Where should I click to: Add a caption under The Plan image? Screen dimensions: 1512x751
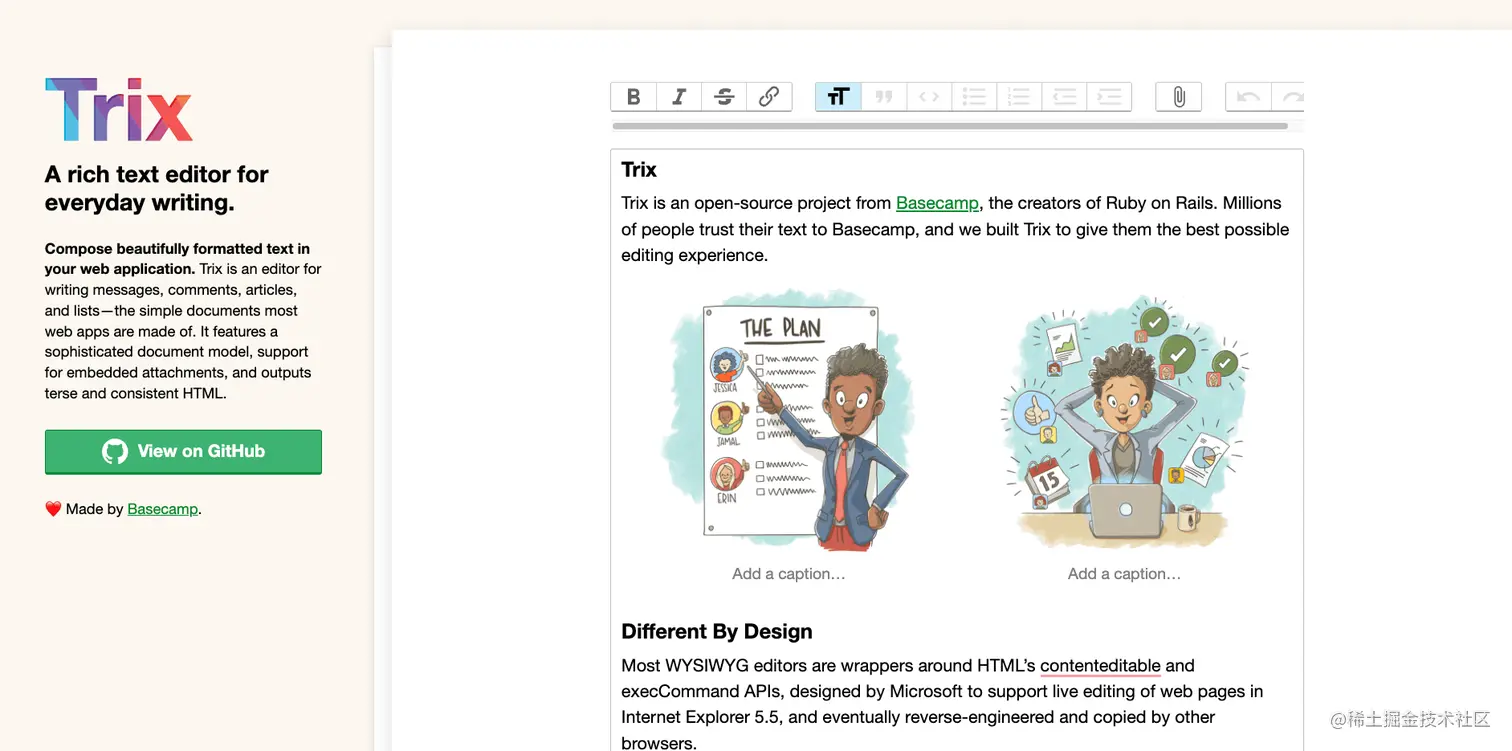788,574
